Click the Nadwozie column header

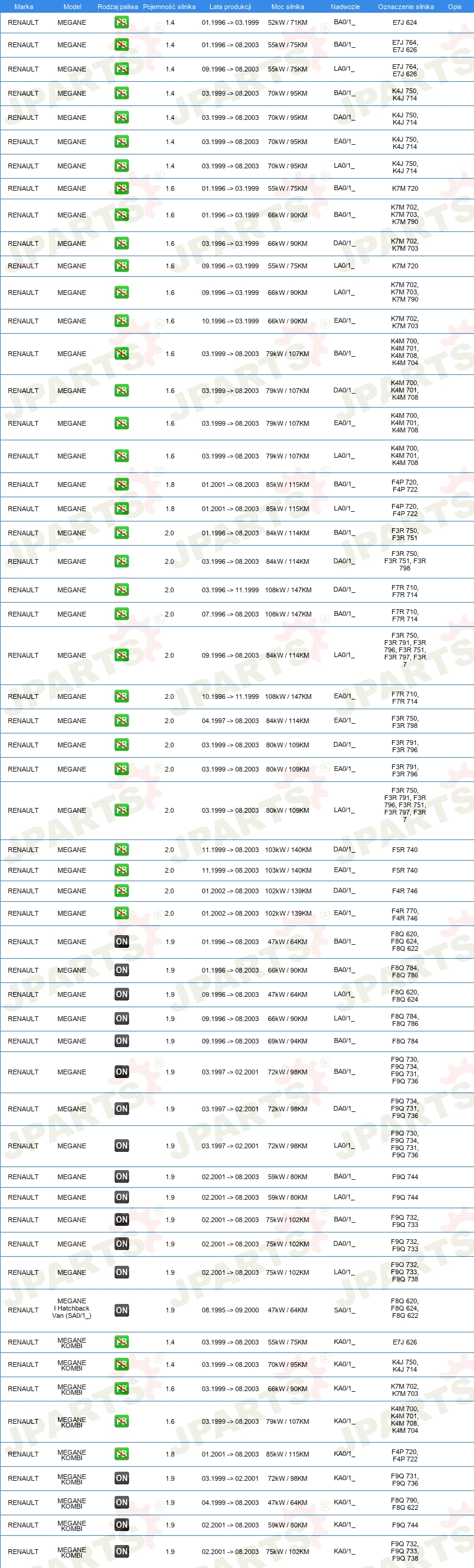345,7
